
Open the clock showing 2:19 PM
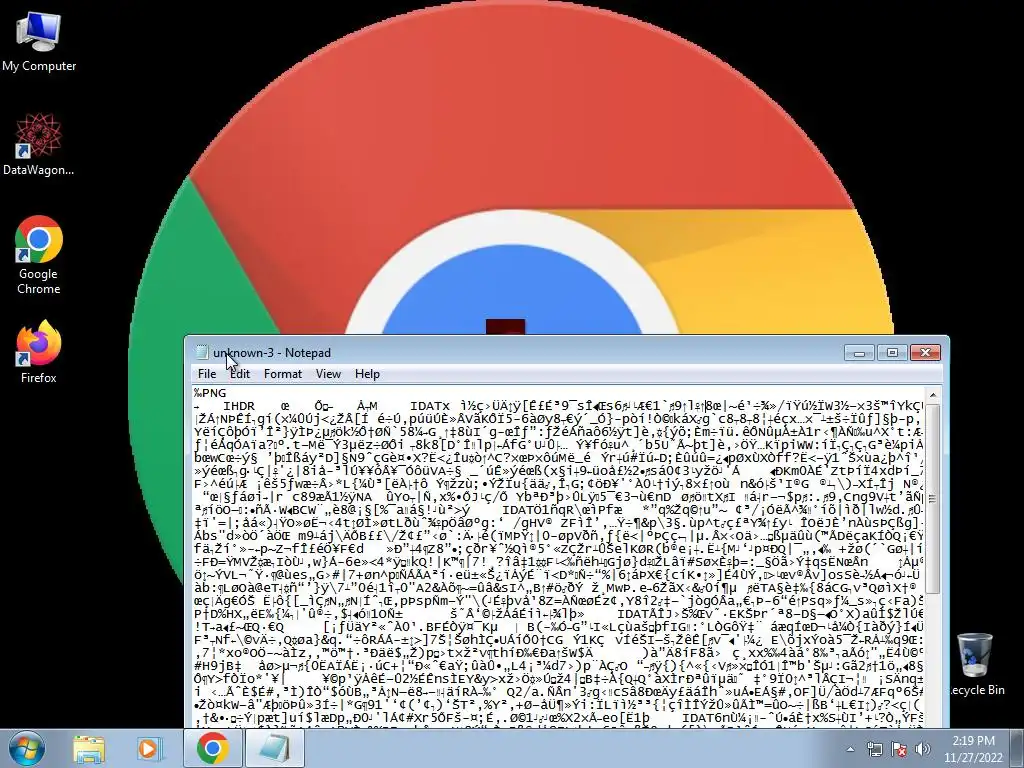click(973, 749)
